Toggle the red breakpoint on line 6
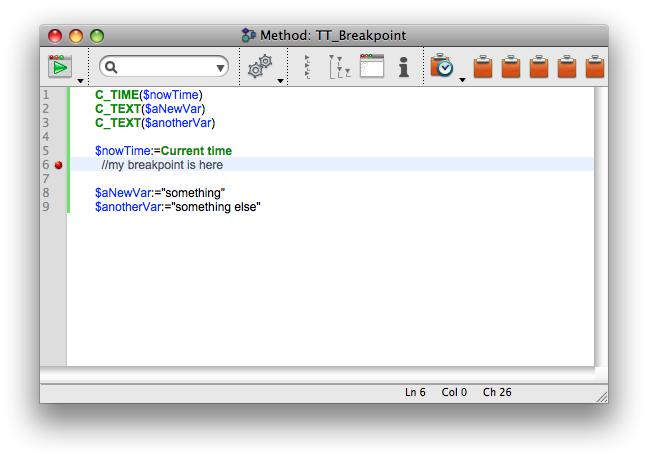This screenshot has width=648, height=458. (x=59, y=165)
